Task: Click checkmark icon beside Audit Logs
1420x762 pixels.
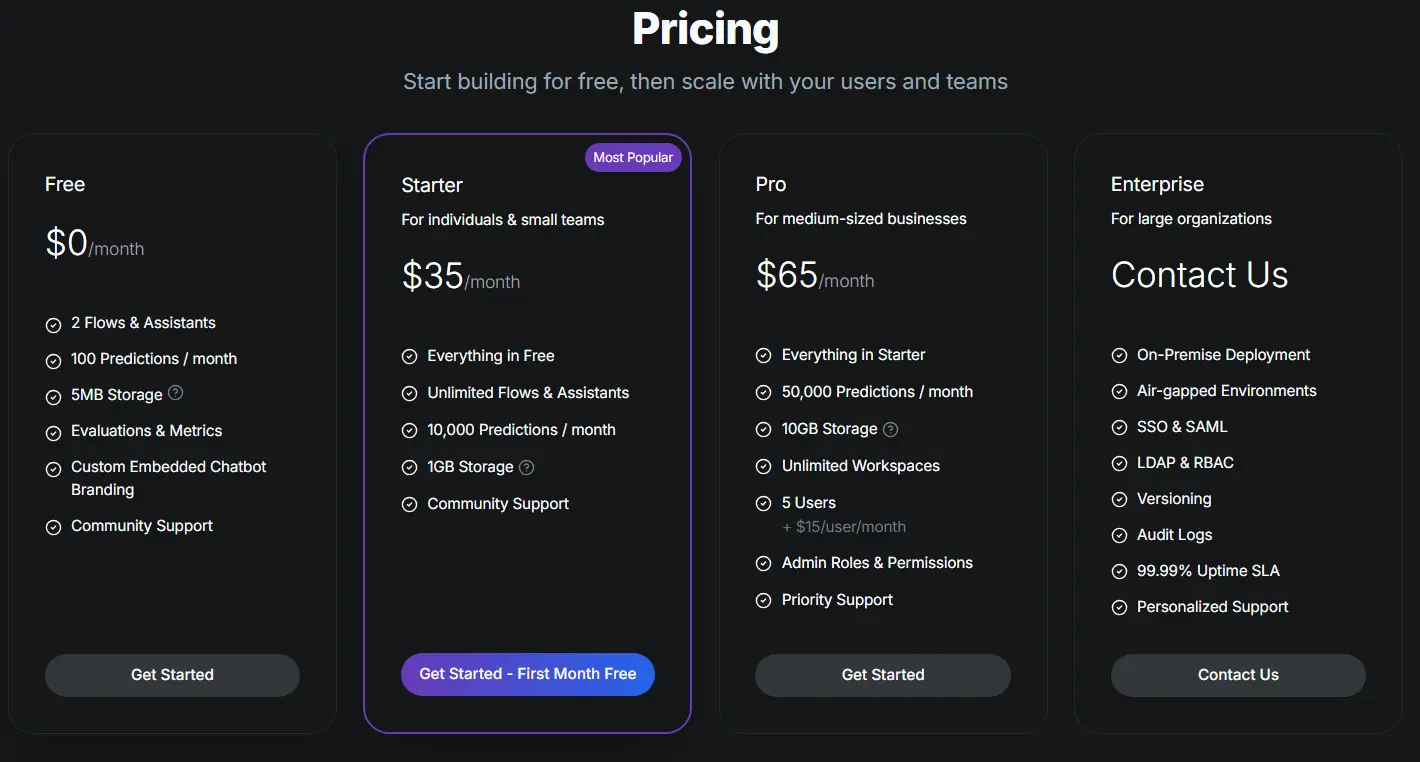Action: (x=1119, y=536)
